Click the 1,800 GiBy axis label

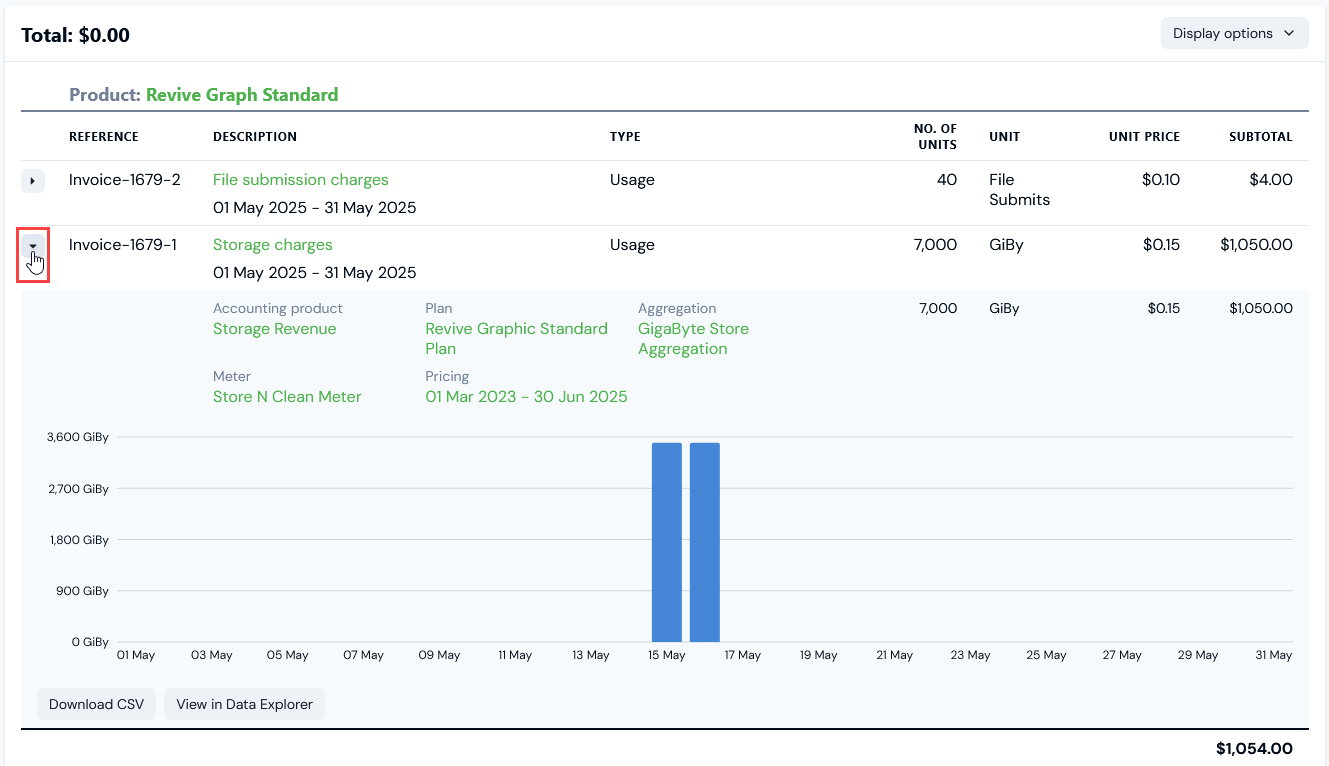pos(78,540)
